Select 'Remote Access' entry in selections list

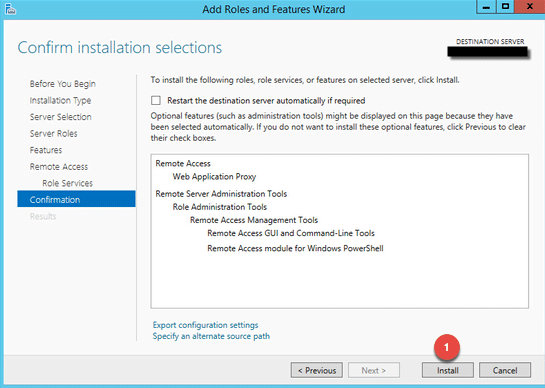tap(183, 163)
